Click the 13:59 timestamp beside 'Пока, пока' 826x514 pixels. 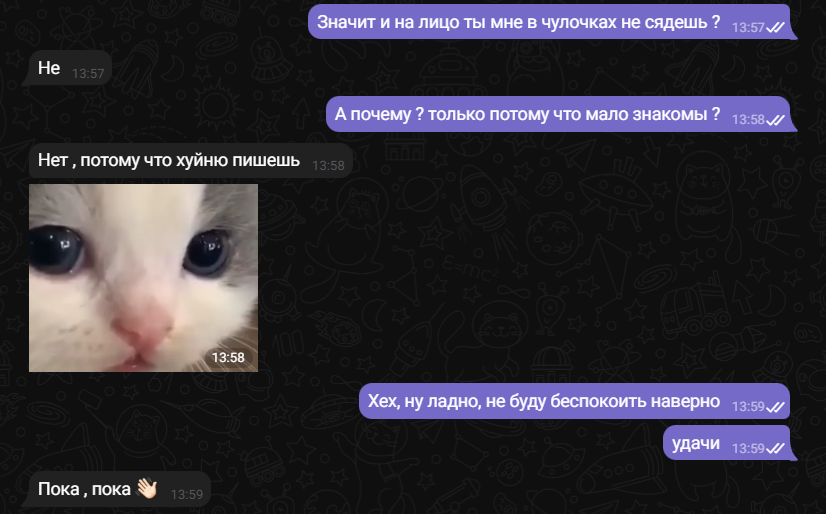[187, 495]
